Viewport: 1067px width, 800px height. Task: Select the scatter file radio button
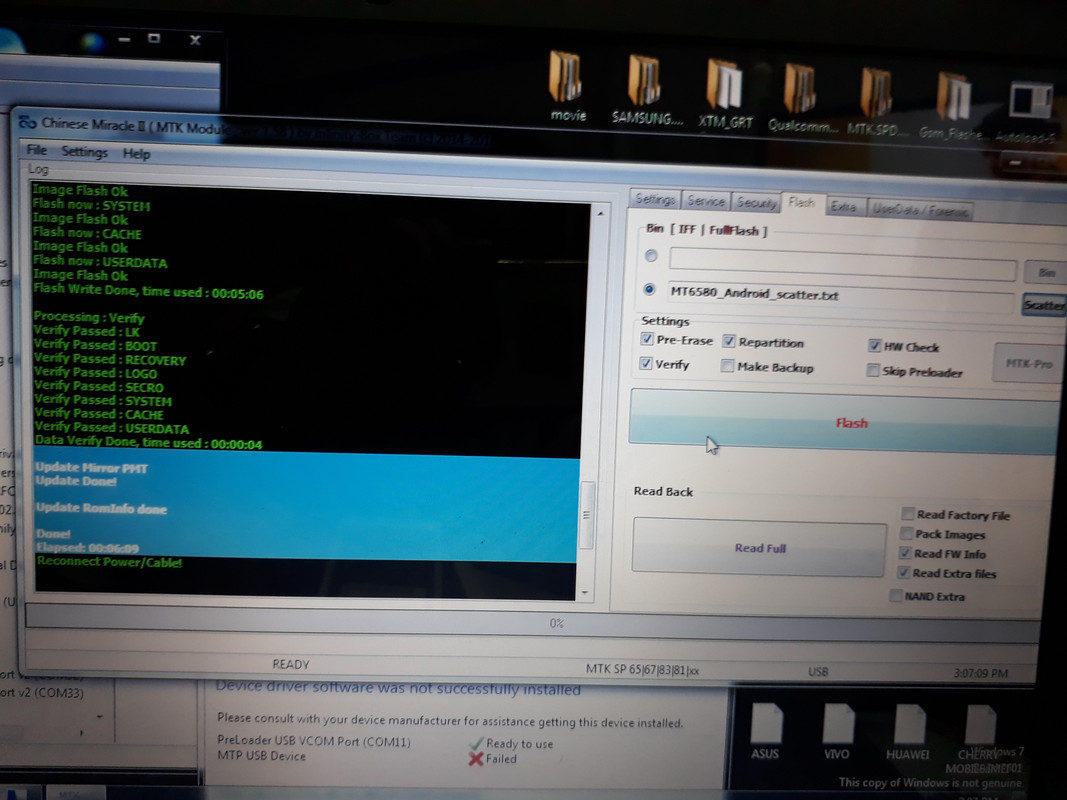click(649, 289)
